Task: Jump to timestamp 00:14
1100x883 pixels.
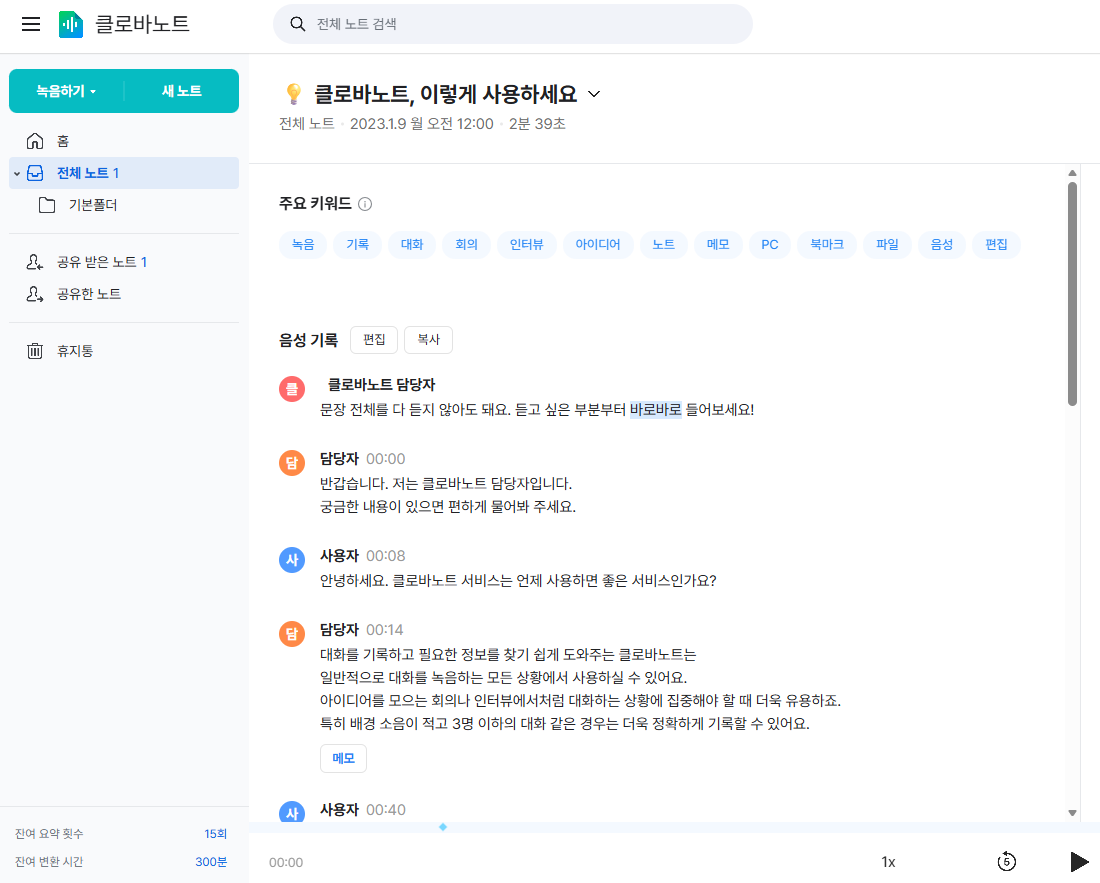Action: click(x=385, y=630)
